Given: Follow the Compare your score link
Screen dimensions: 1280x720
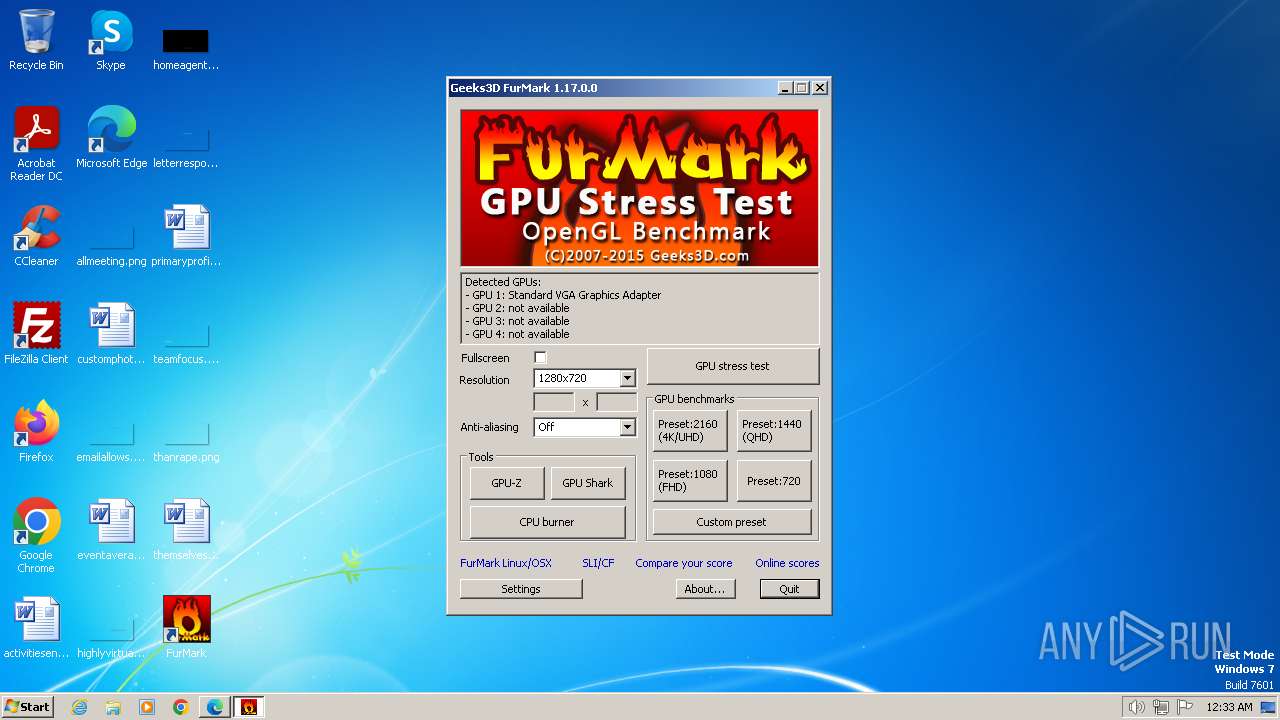Looking at the screenshot, I should [x=684, y=563].
